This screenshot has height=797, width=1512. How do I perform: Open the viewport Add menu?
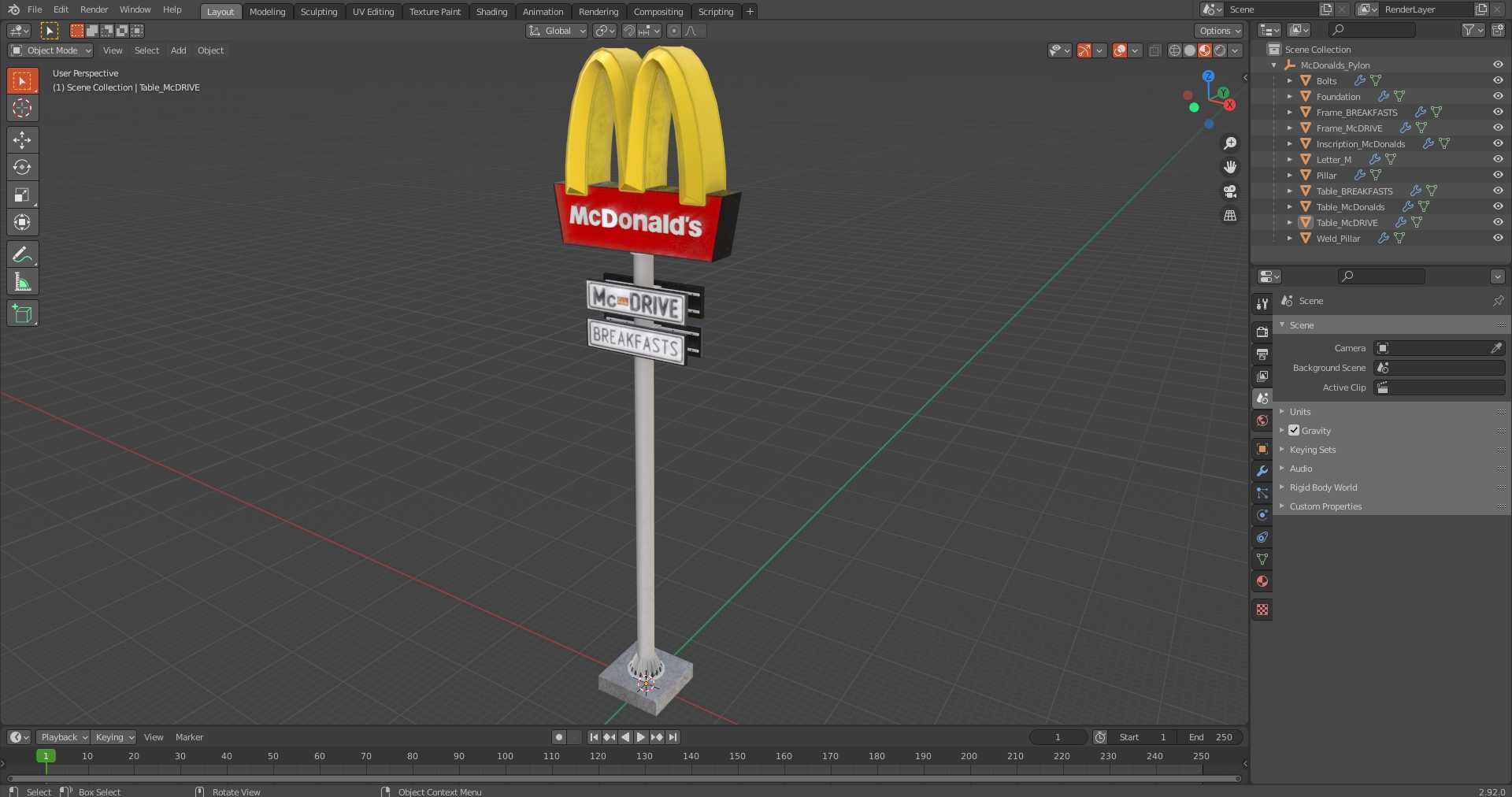pos(179,50)
